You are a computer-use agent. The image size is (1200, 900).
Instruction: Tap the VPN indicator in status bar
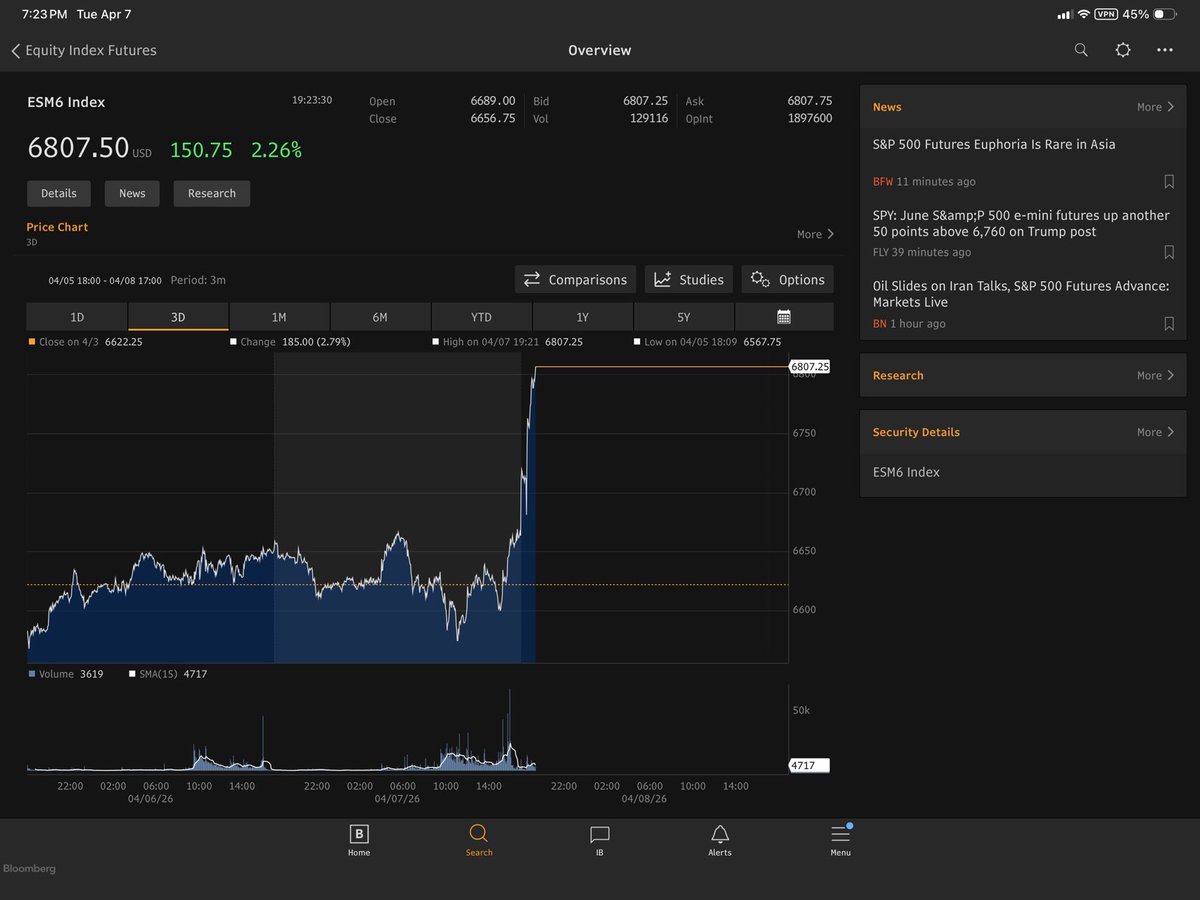tap(1106, 15)
